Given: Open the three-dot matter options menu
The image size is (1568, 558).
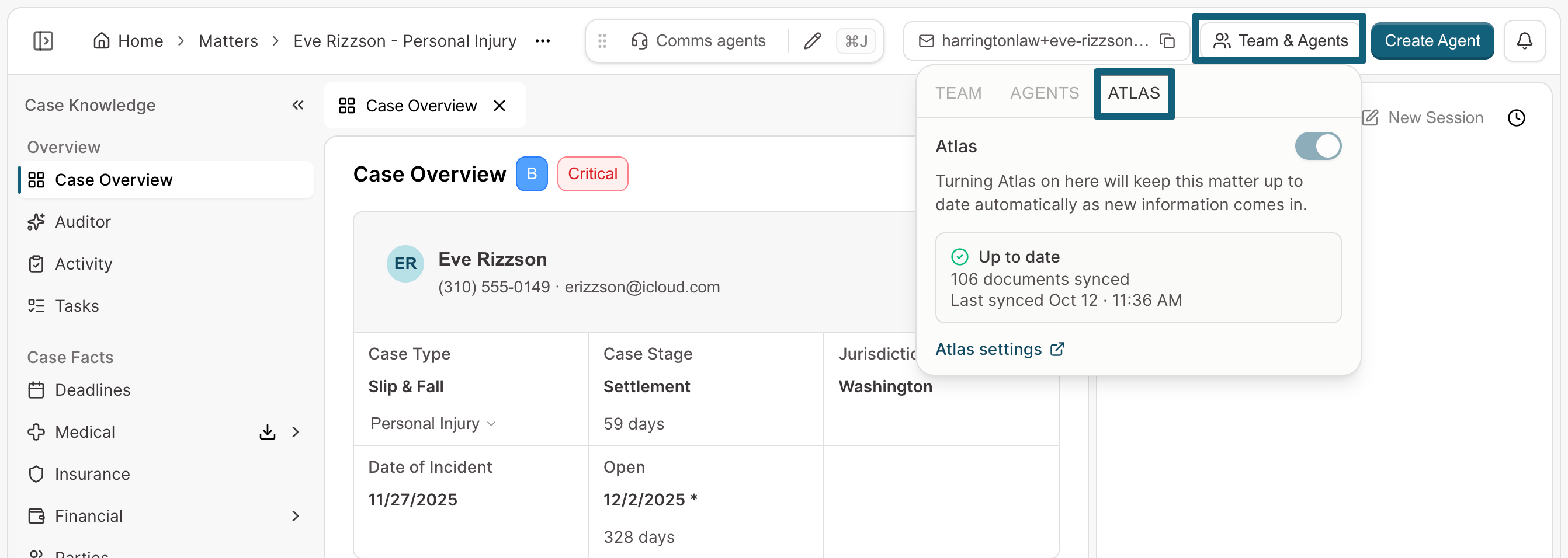Looking at the screenshot, I should pyautogui.click(x=542, y=41).
